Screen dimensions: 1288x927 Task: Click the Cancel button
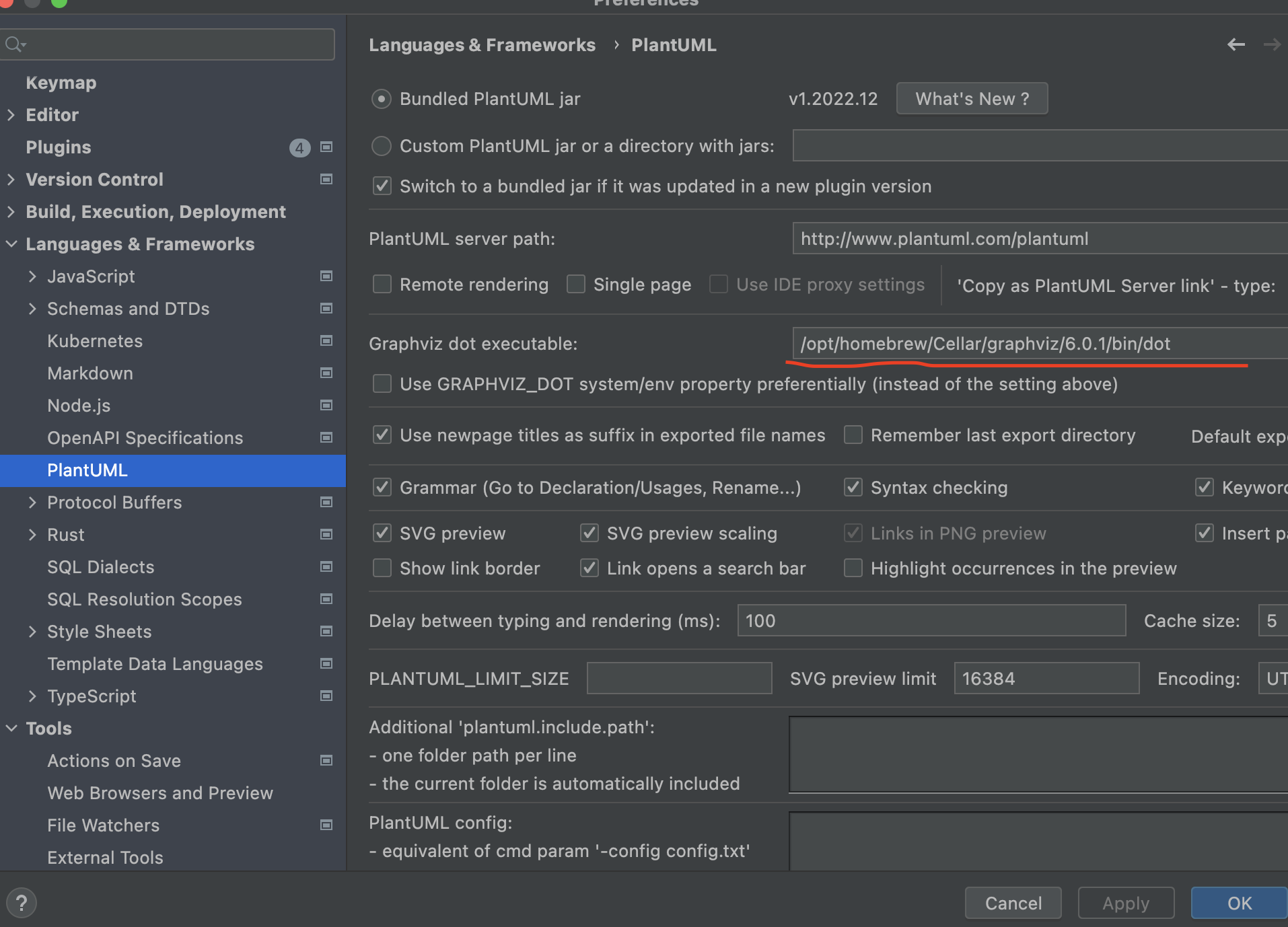pos(1013,903)
